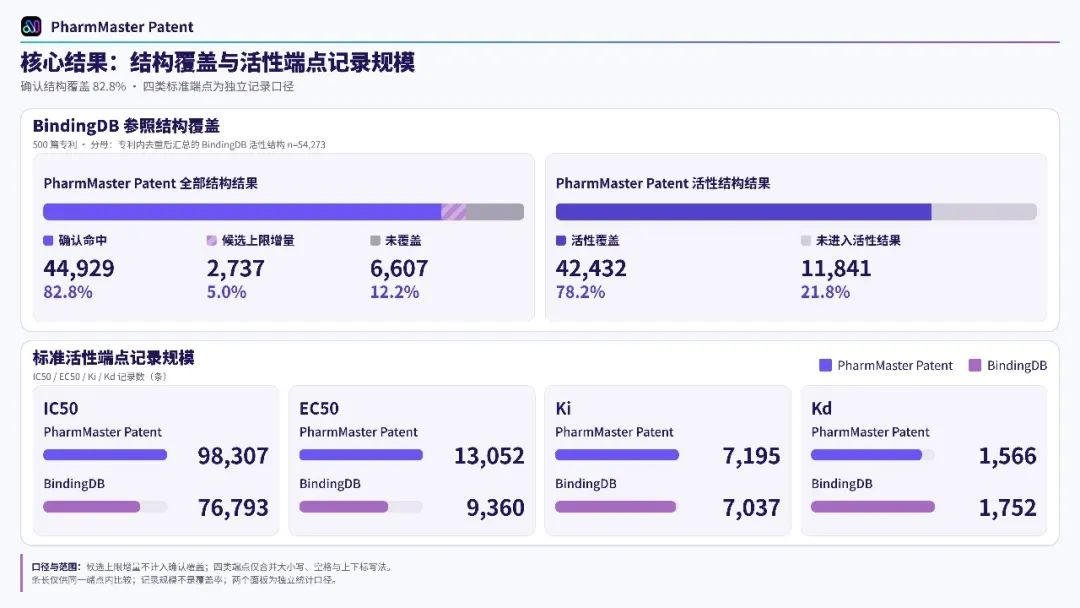
Task: Click the 口径与范围 footnote label
Action: click(56, 567)
